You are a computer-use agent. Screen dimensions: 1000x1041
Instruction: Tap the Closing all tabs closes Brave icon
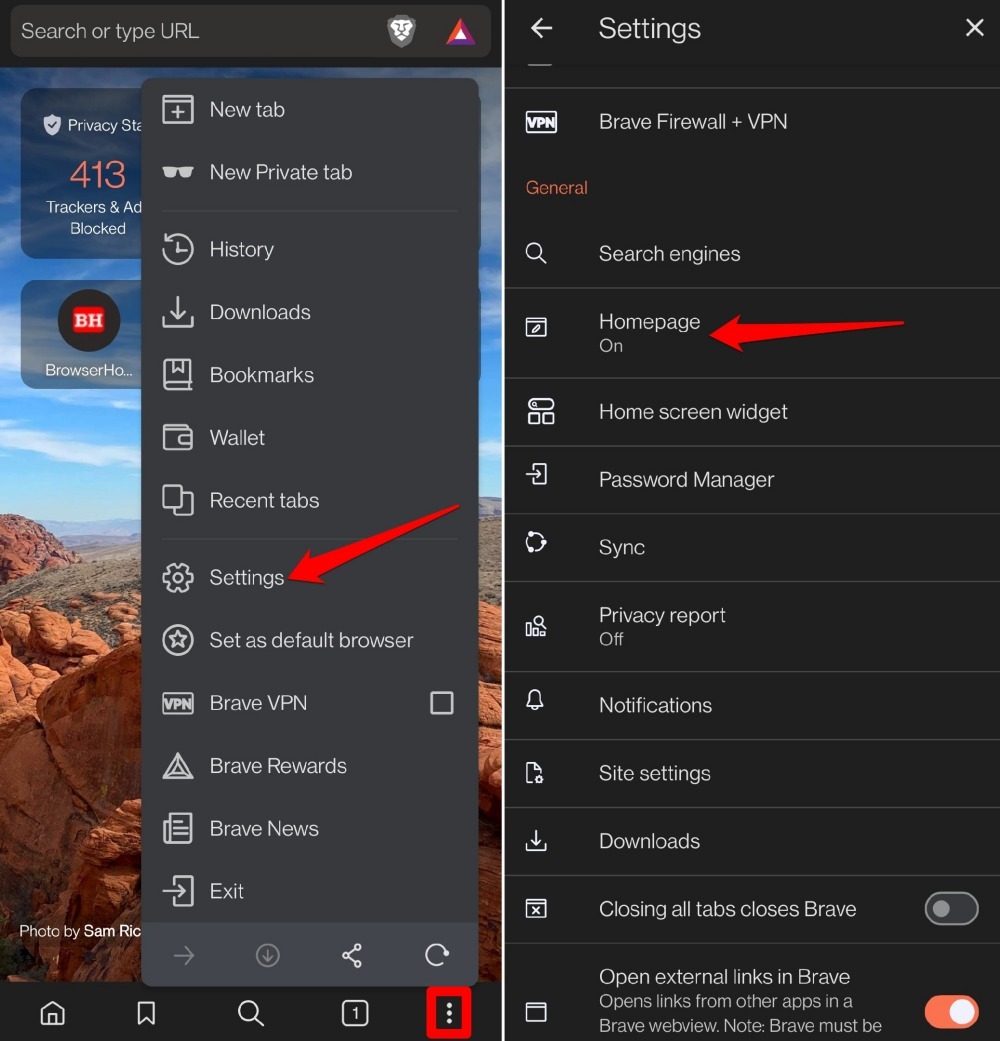click(x=536, y=908)
